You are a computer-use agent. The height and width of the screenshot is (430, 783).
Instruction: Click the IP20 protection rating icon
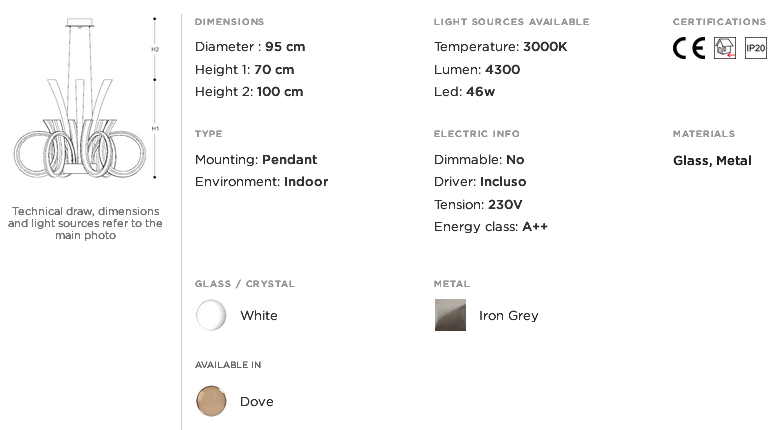756,48
